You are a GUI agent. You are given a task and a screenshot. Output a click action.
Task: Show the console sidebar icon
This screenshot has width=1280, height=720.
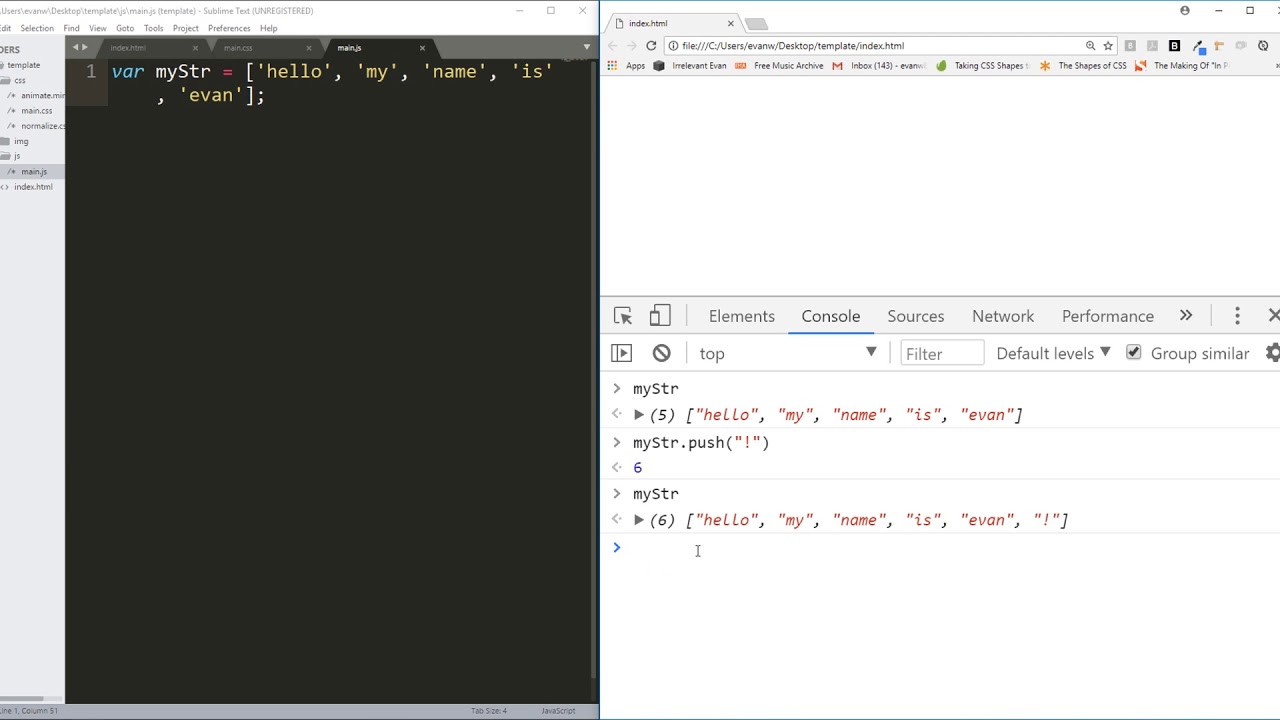click(x=622, y=353)
